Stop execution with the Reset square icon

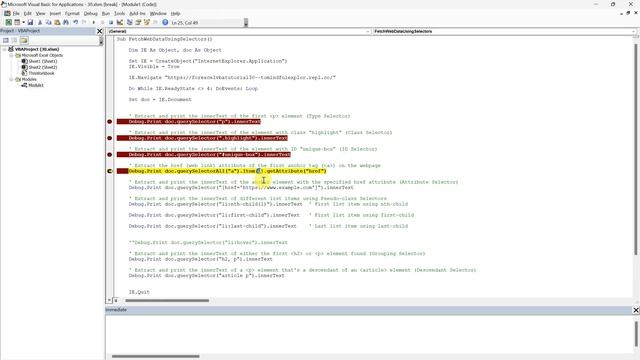111,22
